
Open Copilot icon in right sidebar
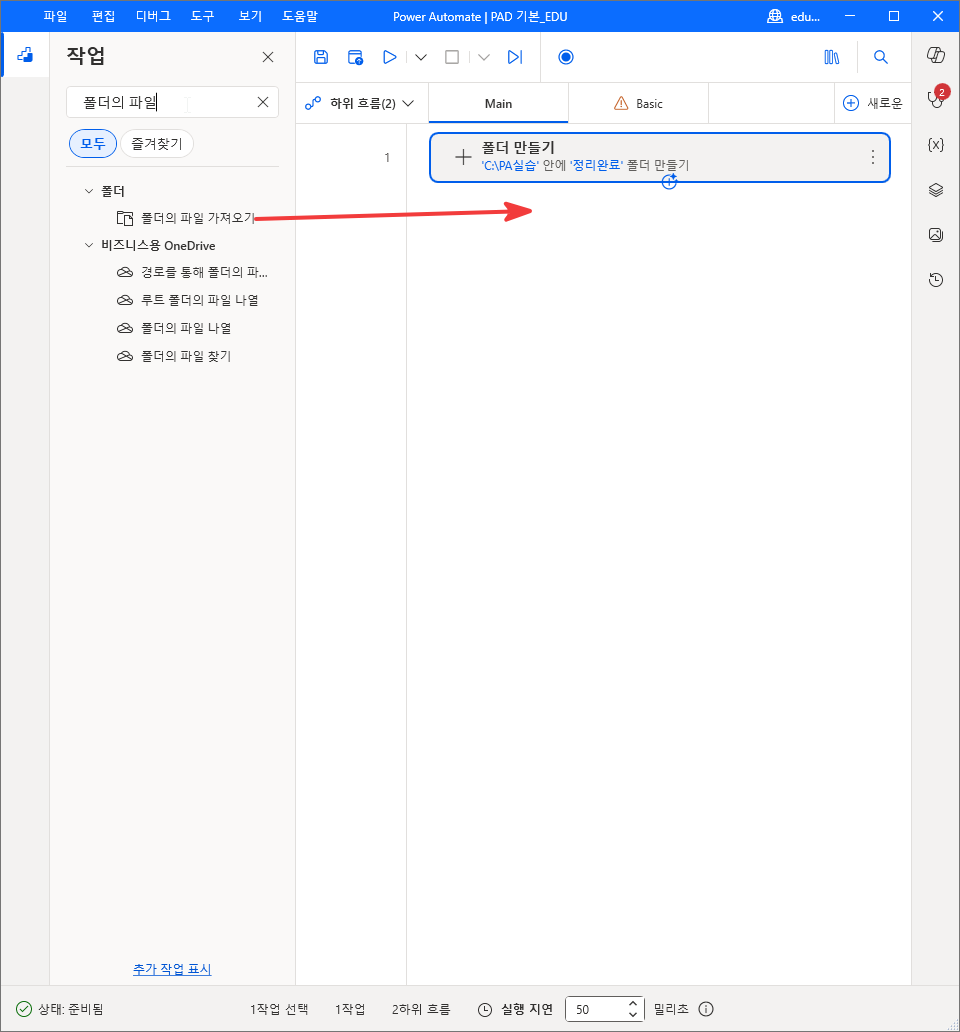coord(936,55)
